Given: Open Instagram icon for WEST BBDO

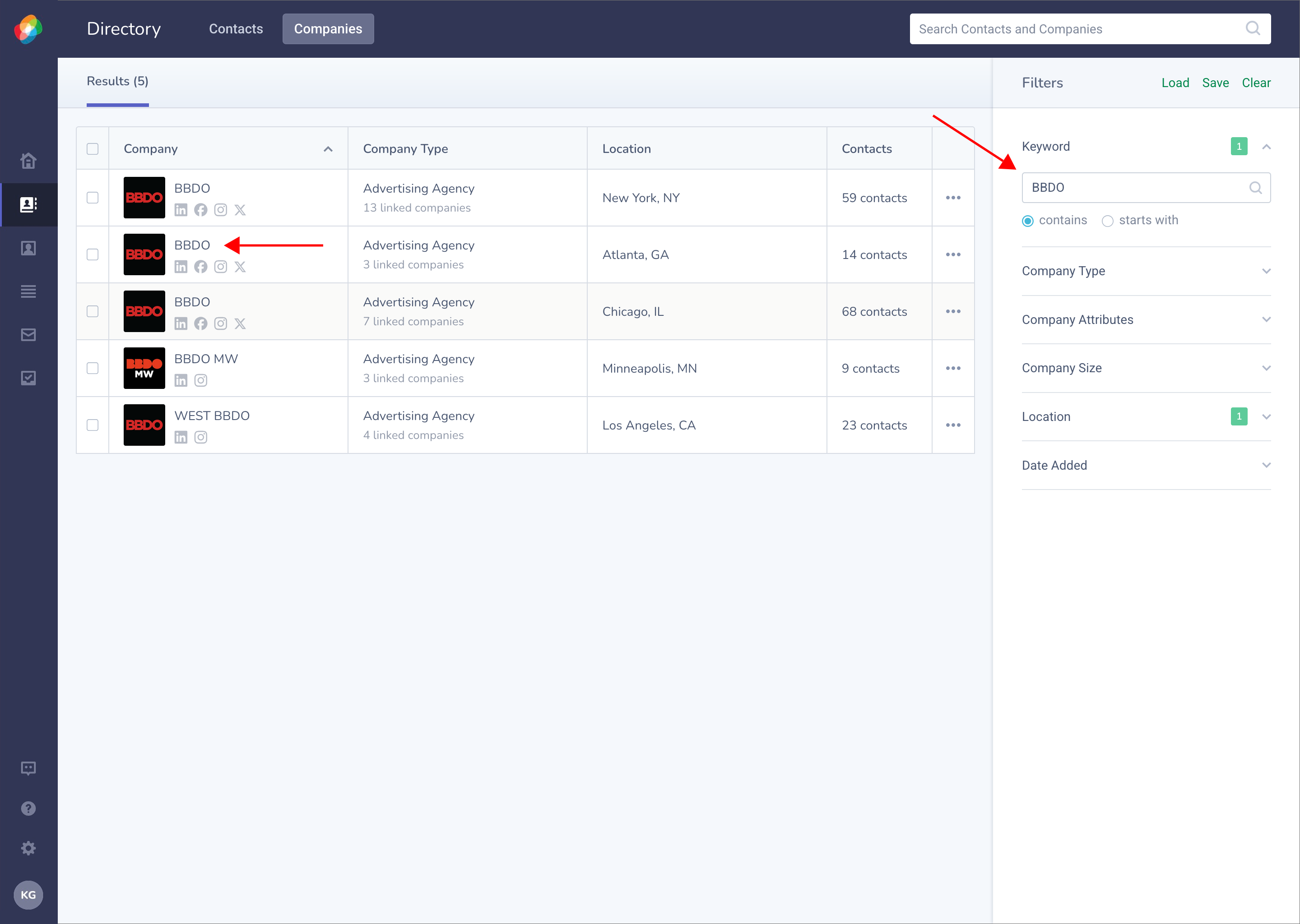Looking at the screenshot, I should click(x=201, y=438).
